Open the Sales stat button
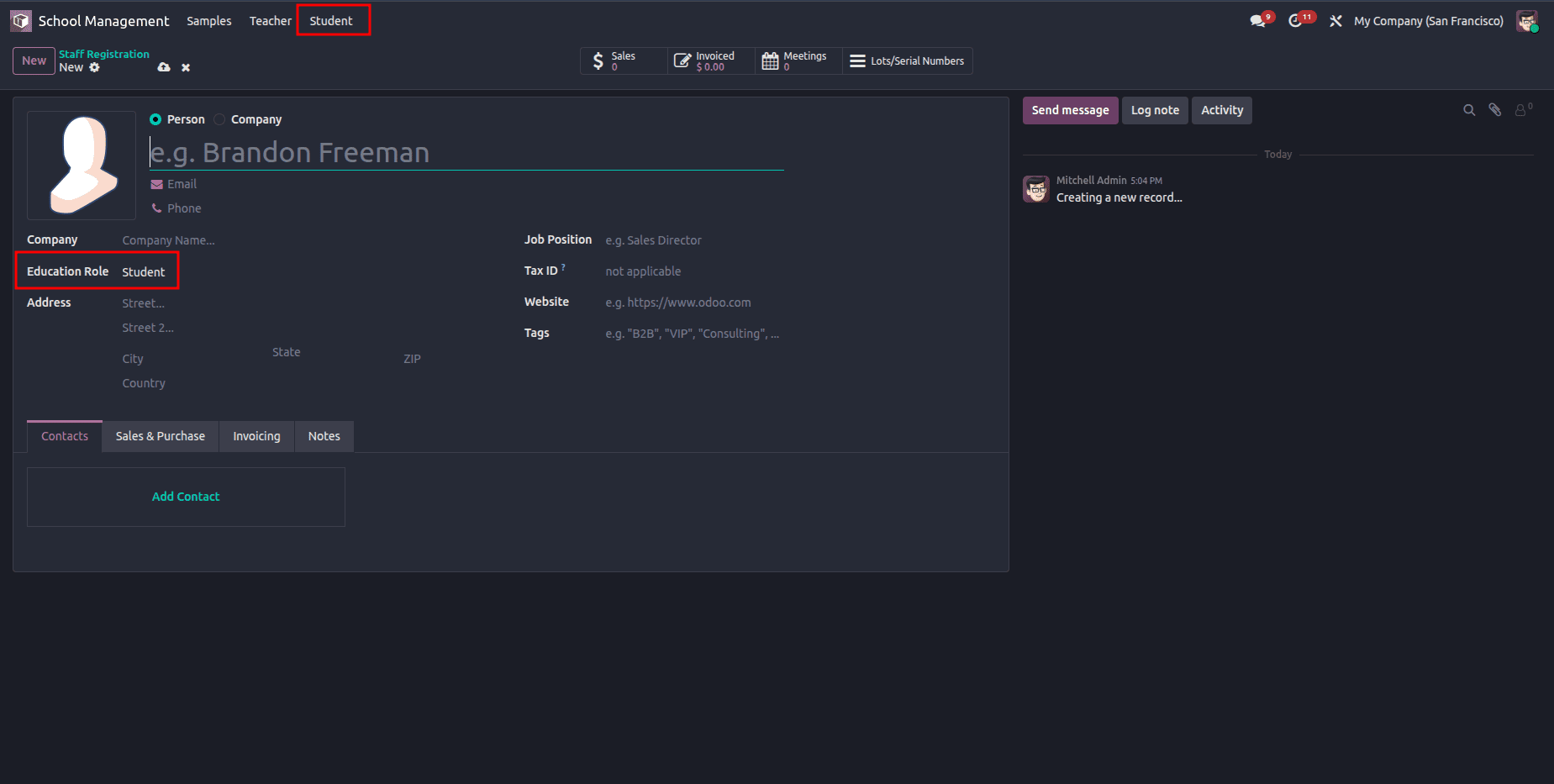The width and height of the screenshot is (1554, 784). click(x=624, y=61)
